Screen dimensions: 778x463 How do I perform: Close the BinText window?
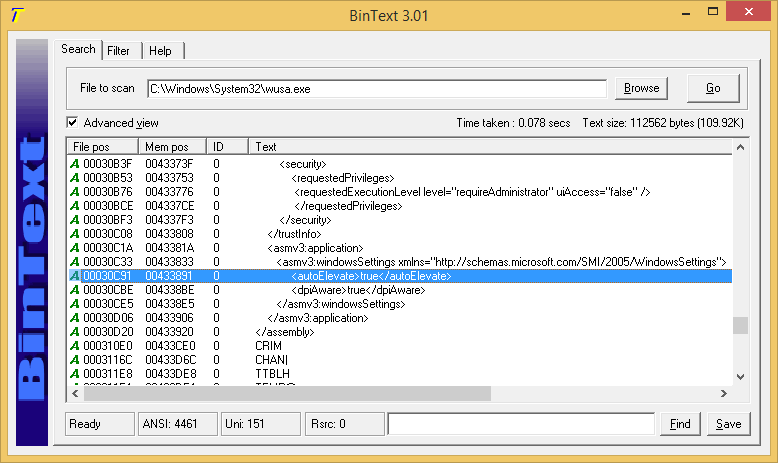tap(749, 11)
